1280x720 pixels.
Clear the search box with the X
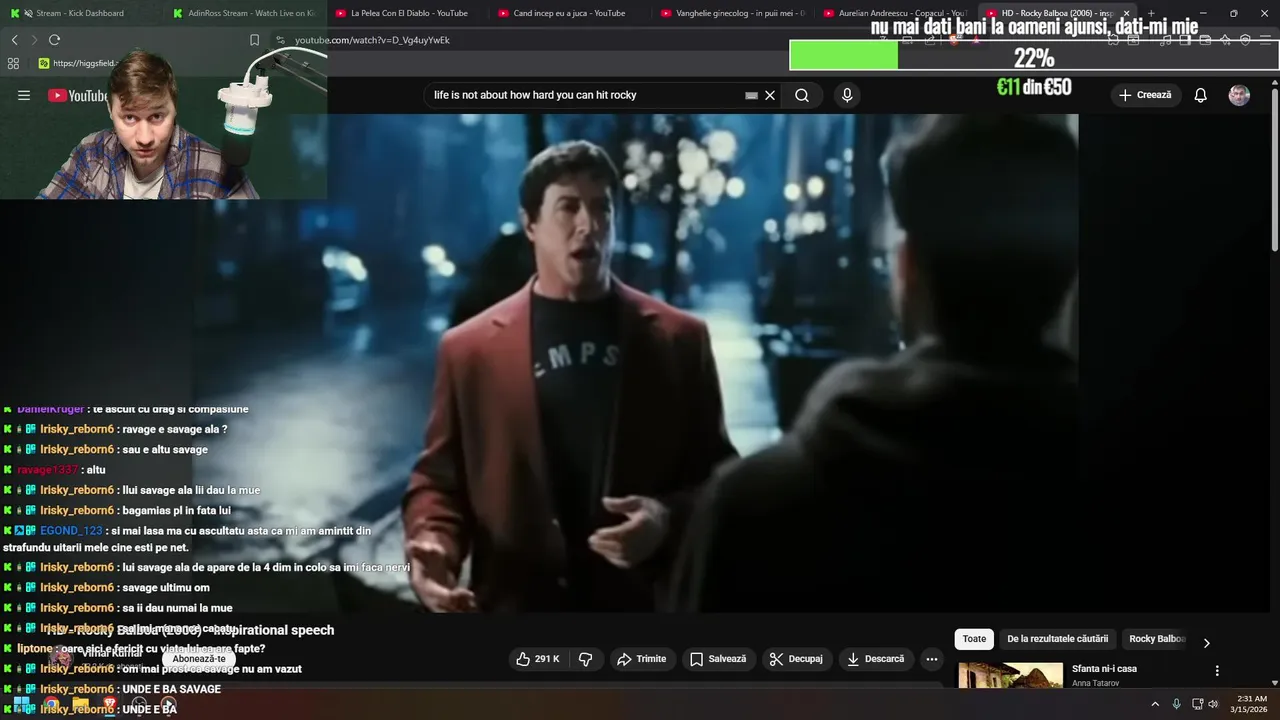[x=770, y=95]
